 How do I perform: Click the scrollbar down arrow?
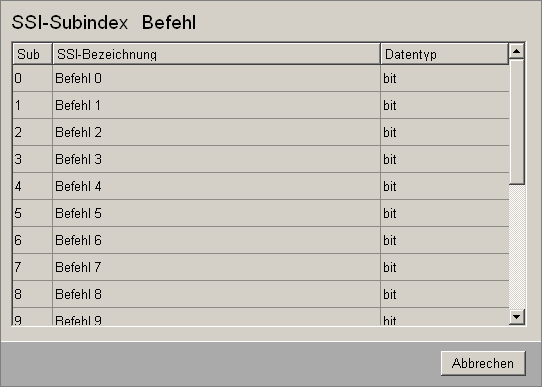coord(516,317)
